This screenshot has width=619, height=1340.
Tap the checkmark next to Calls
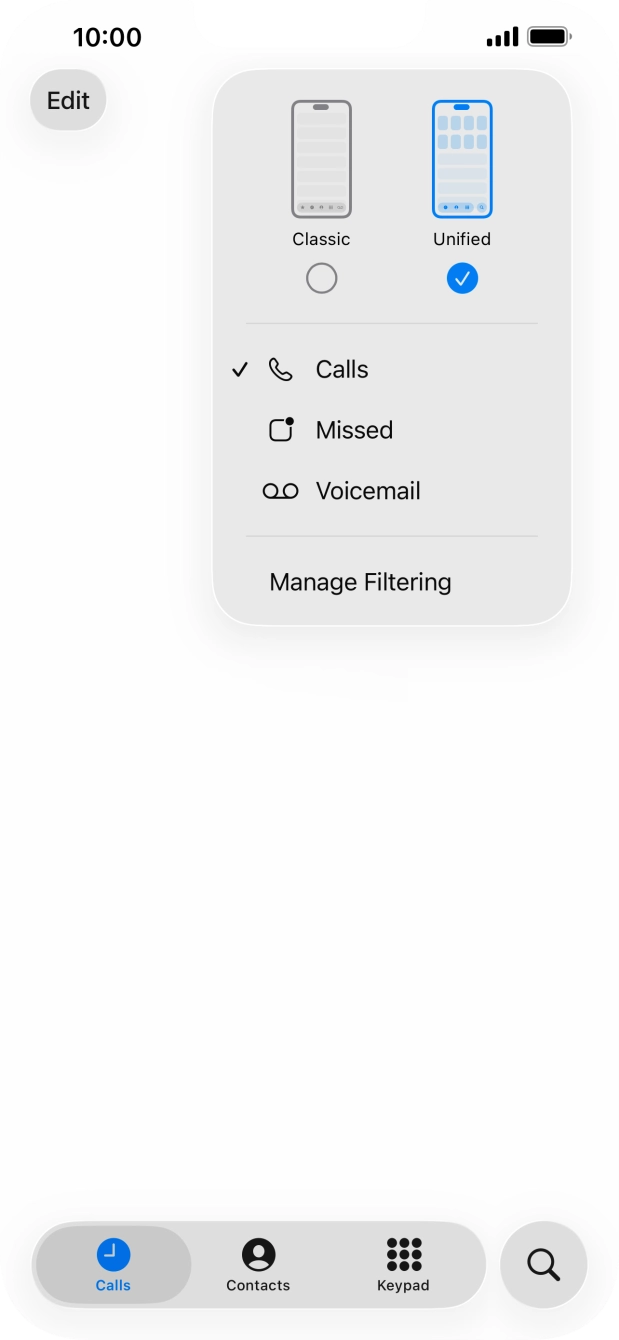click(240, 369)
